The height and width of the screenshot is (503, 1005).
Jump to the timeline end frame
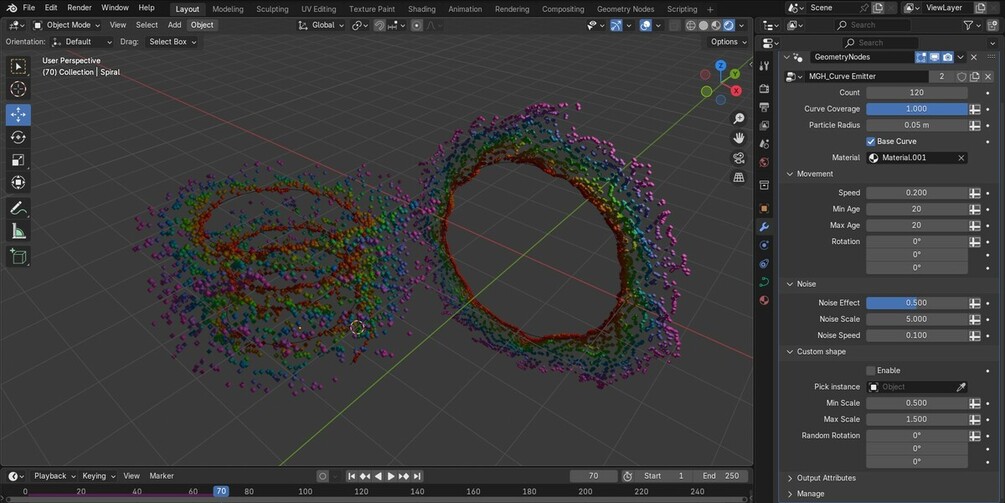417,476
